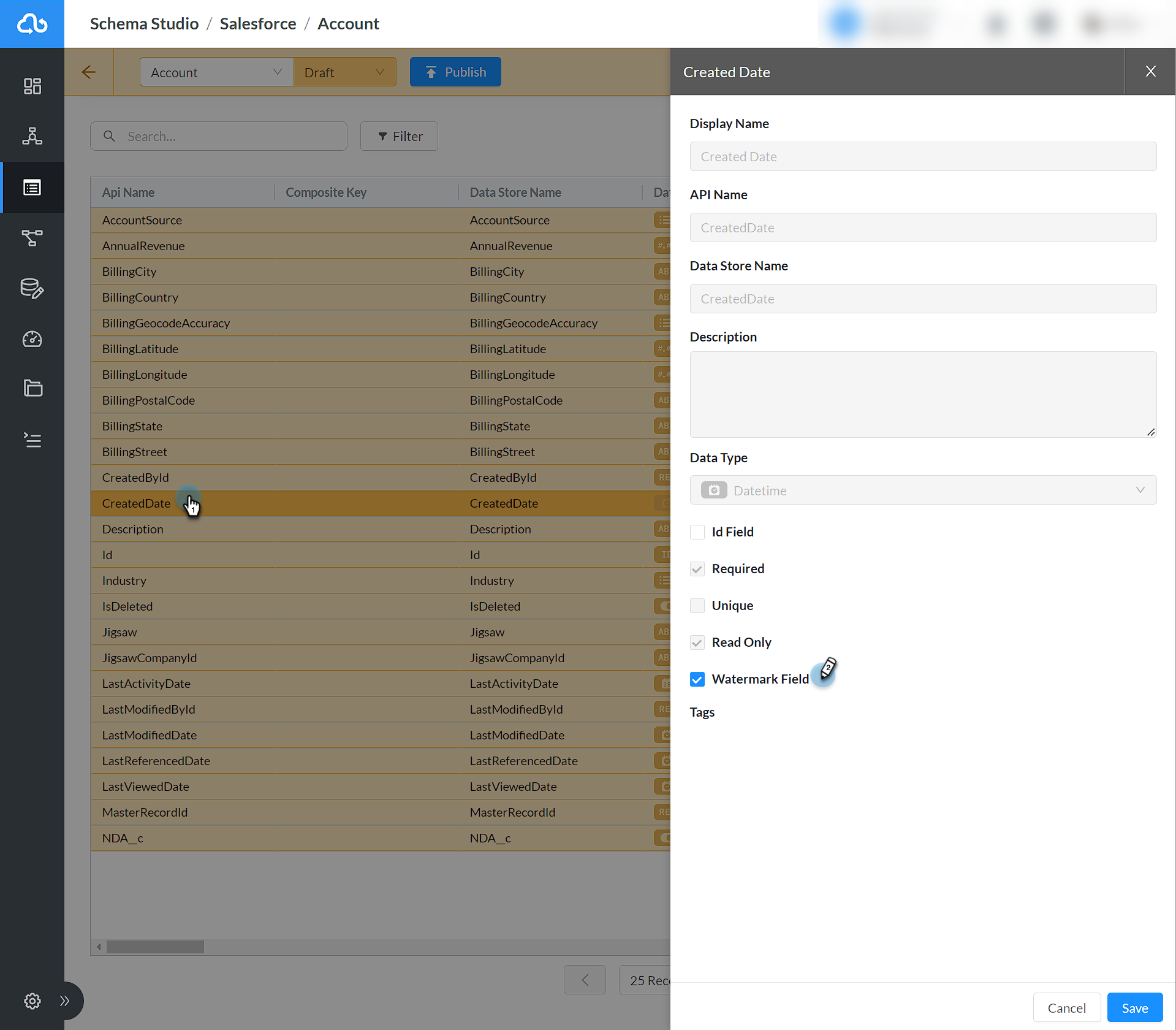Click the API Name input field
Viewport: 1176px width, 1030px height.
tap(923, 227)
